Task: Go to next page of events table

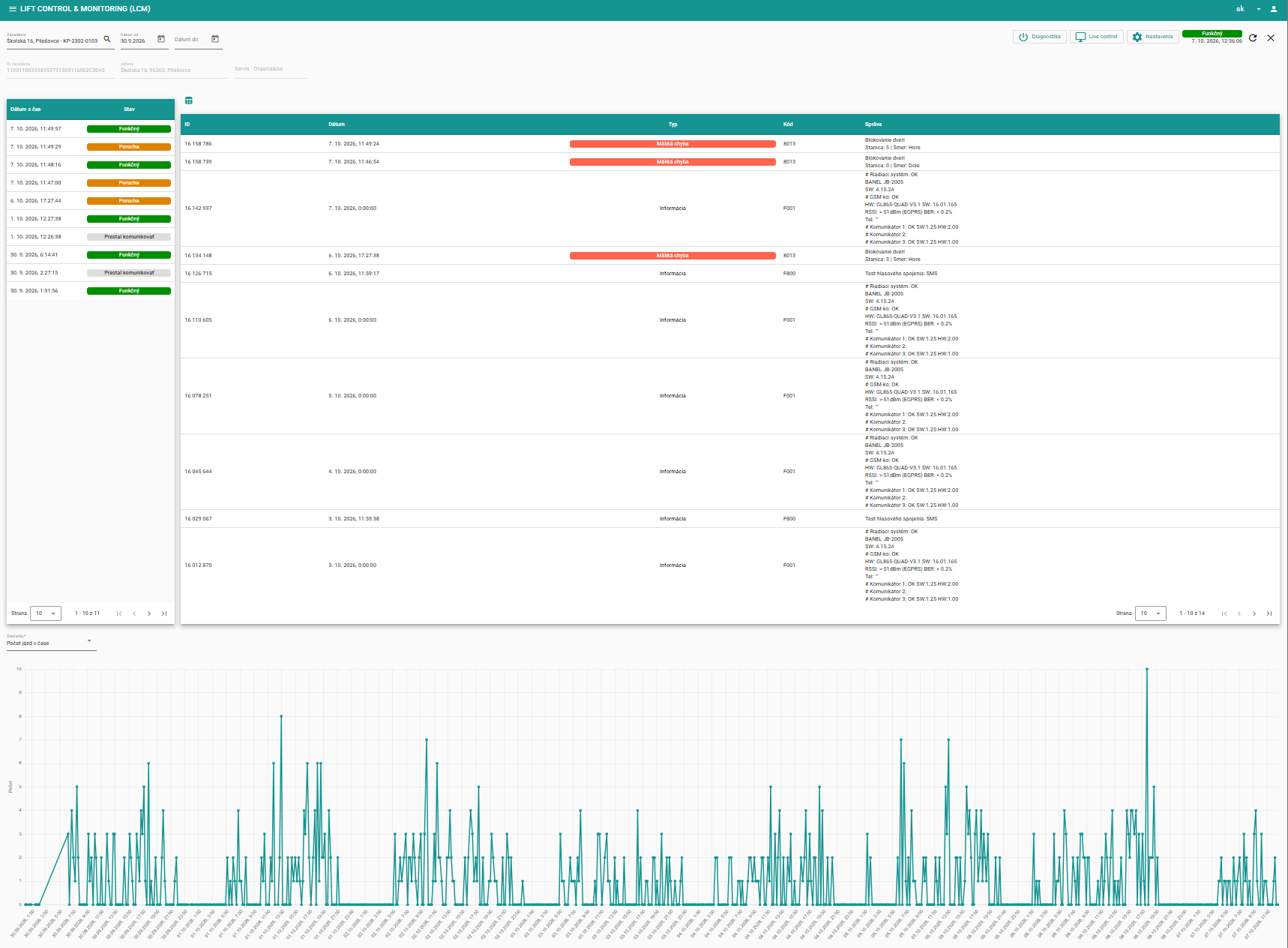Action: pos(1254,613)
